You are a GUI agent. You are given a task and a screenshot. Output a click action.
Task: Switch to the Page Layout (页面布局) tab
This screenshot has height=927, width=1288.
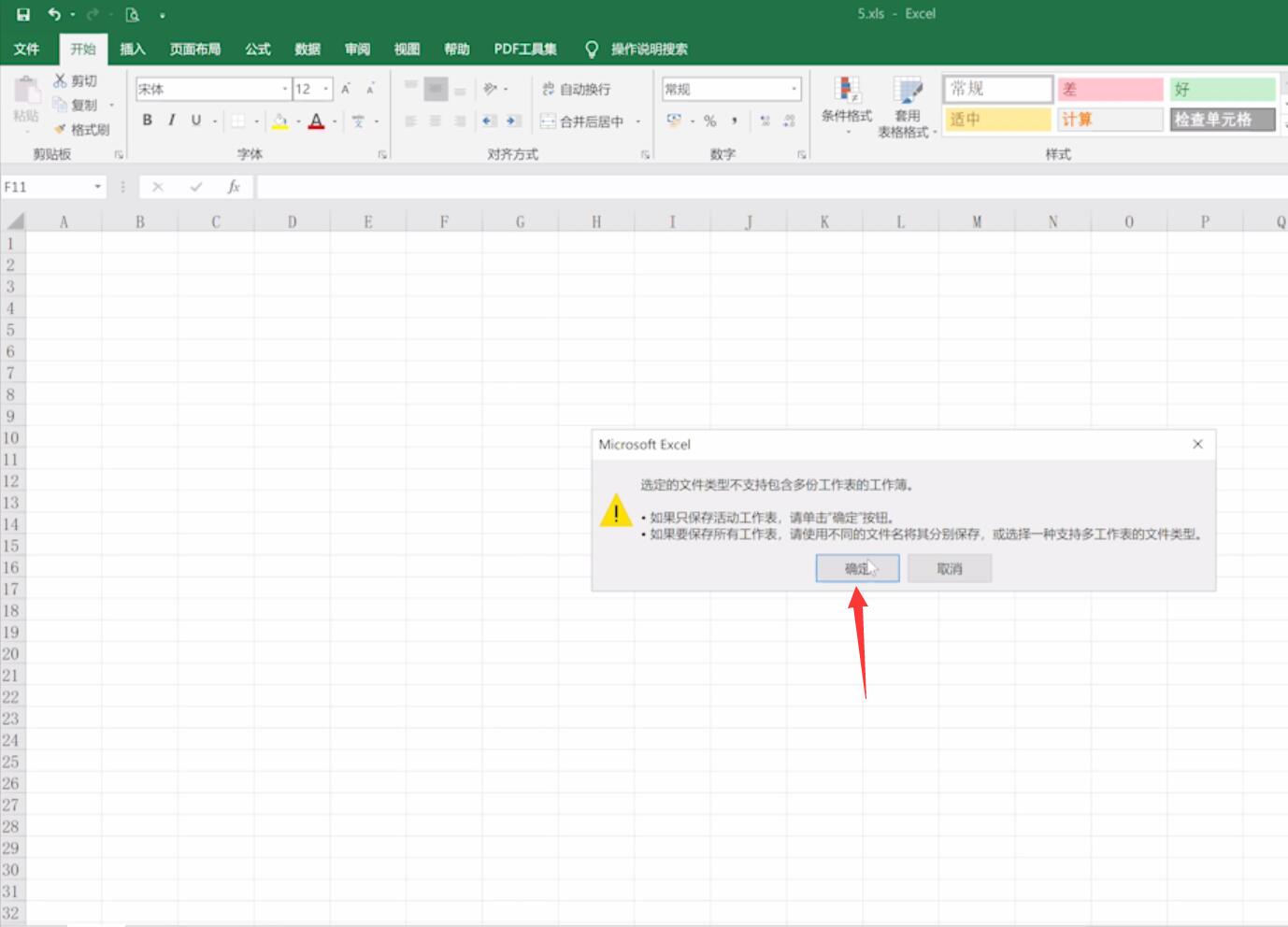pos(195,49)
